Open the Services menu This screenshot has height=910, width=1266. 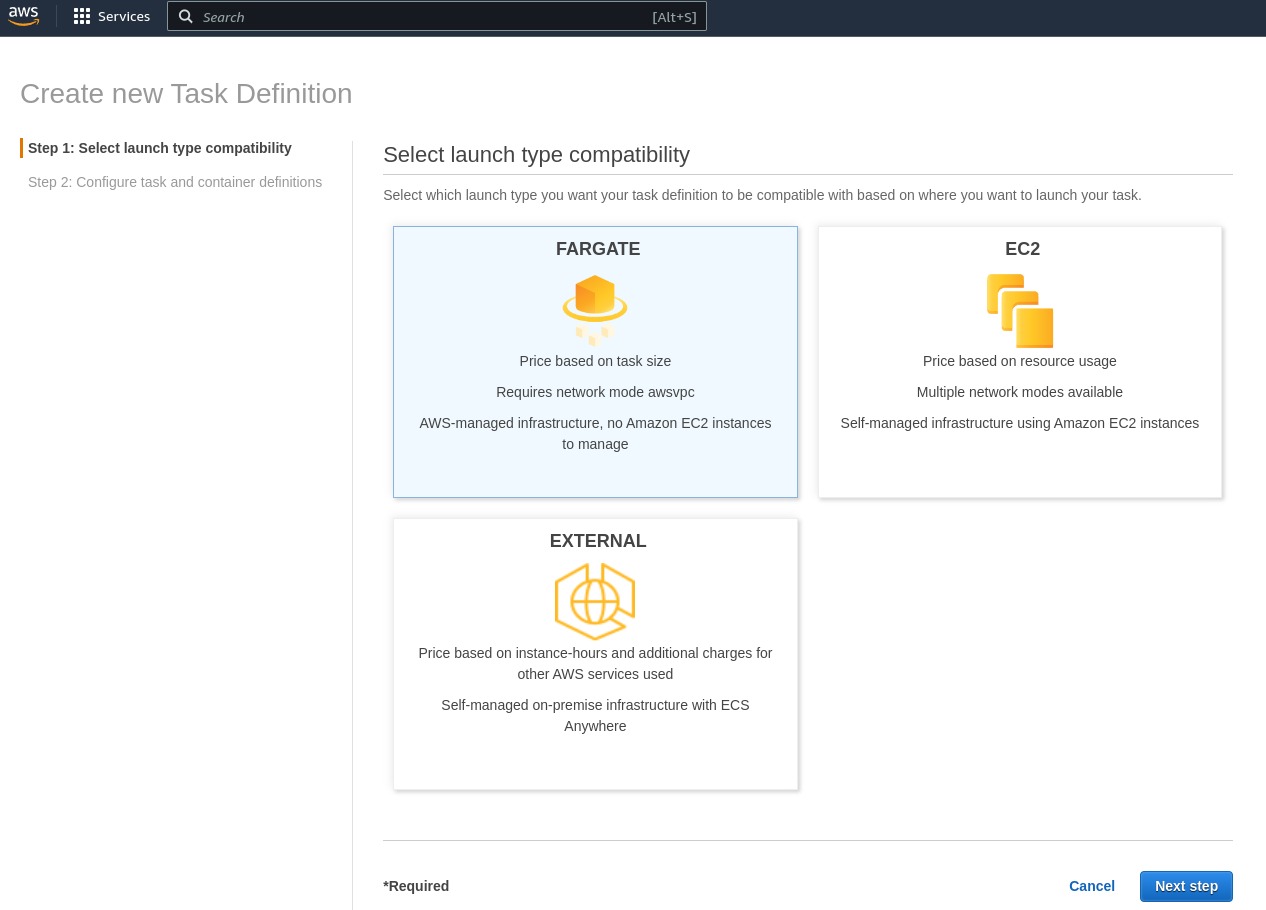112,16
